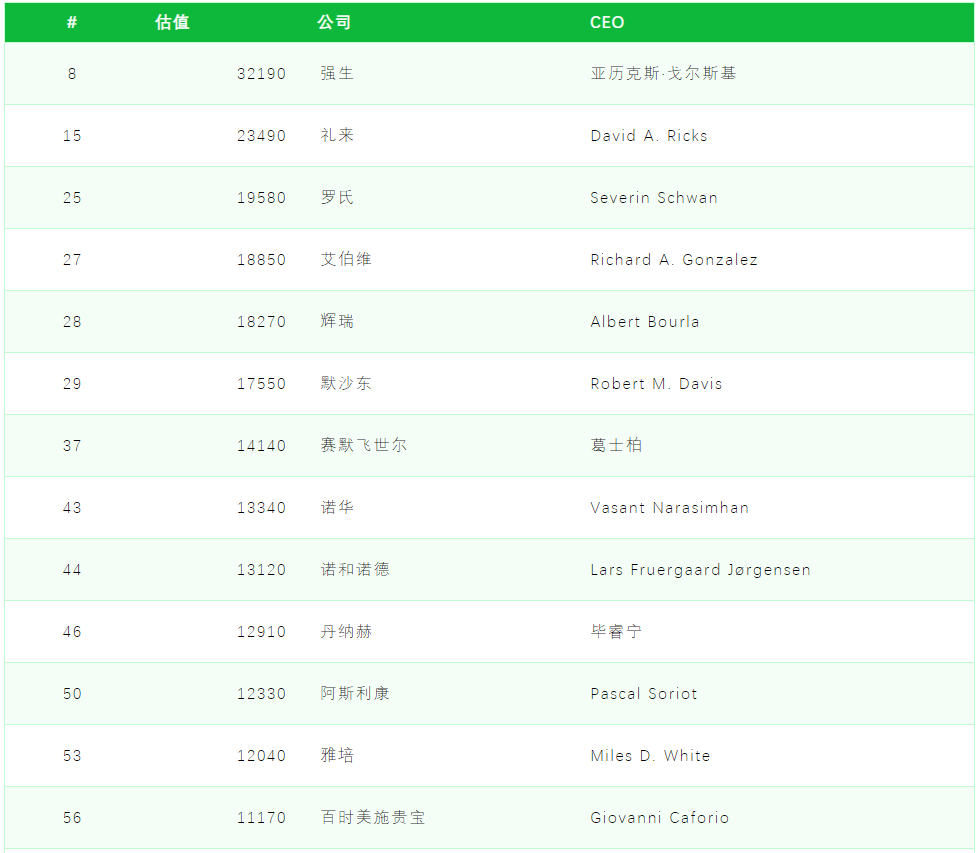
Task: Click the 估值 column header
Action: pyautogui.click(x=172, y=22)
